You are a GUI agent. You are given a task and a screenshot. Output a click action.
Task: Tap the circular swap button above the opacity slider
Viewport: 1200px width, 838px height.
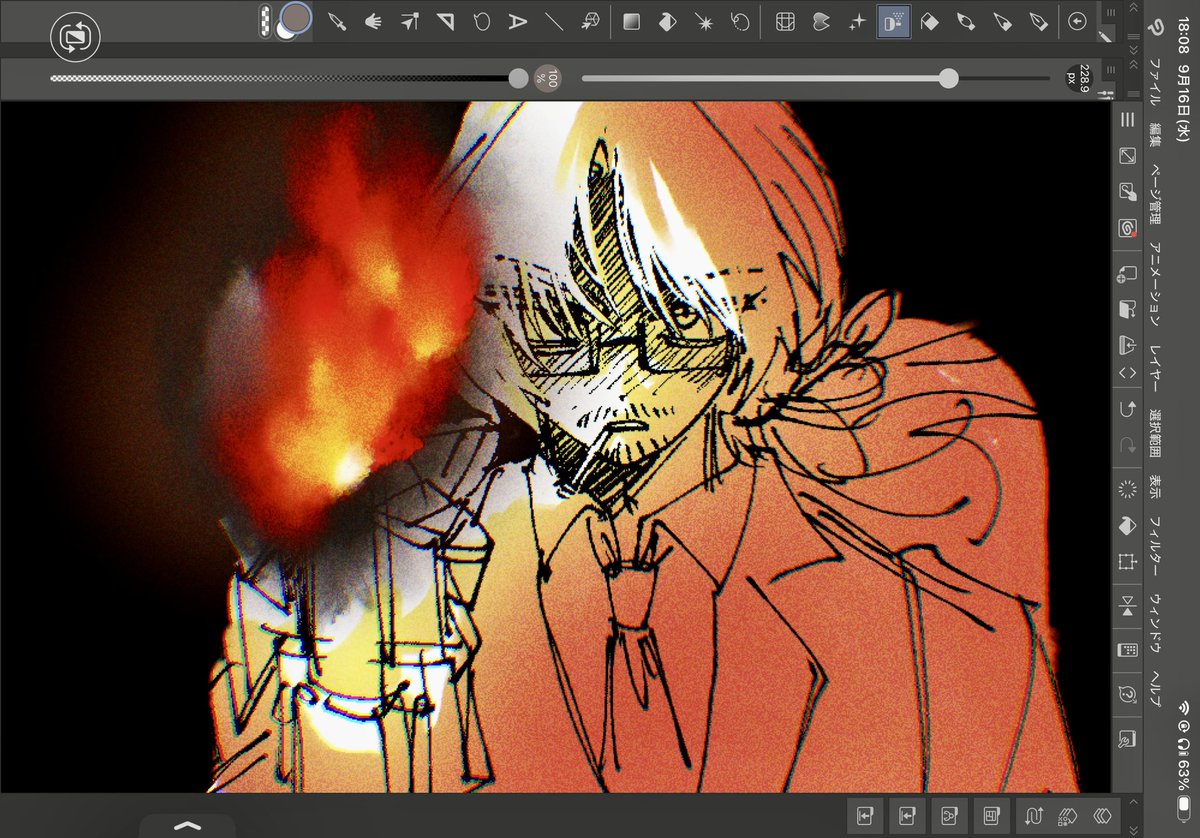[x=75, y=38]
